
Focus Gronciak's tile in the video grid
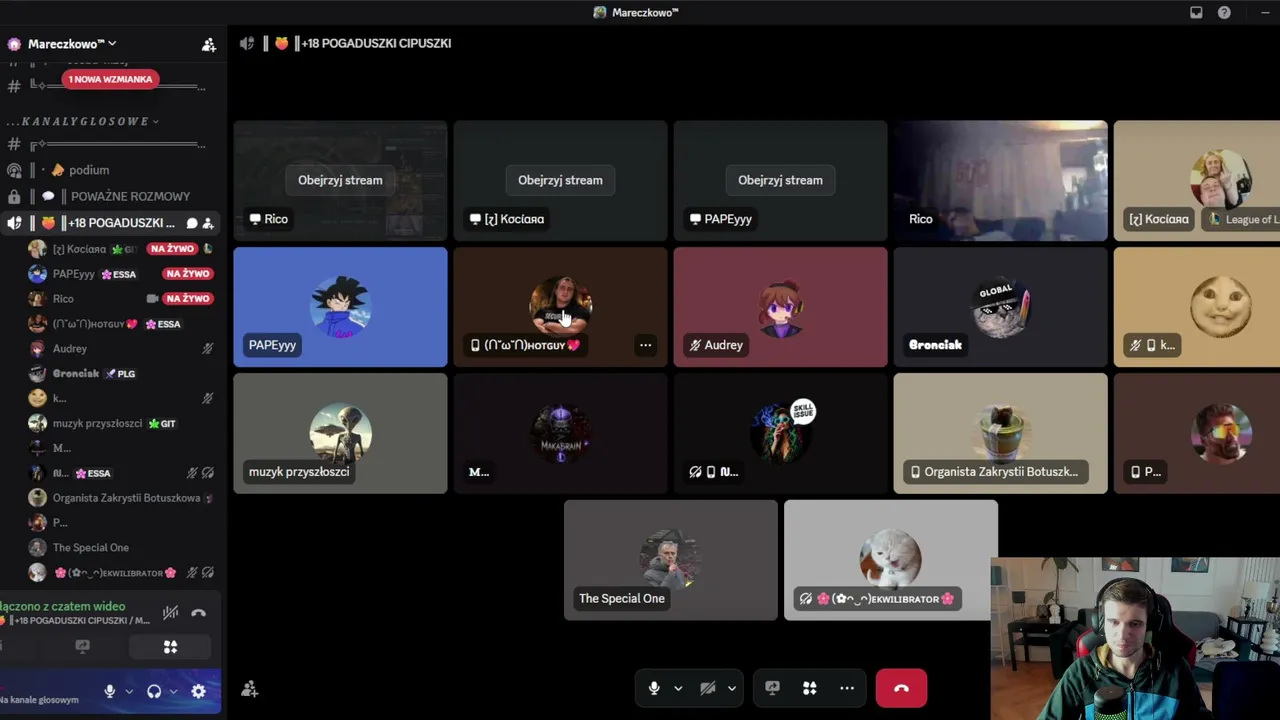coord(1000,307)
